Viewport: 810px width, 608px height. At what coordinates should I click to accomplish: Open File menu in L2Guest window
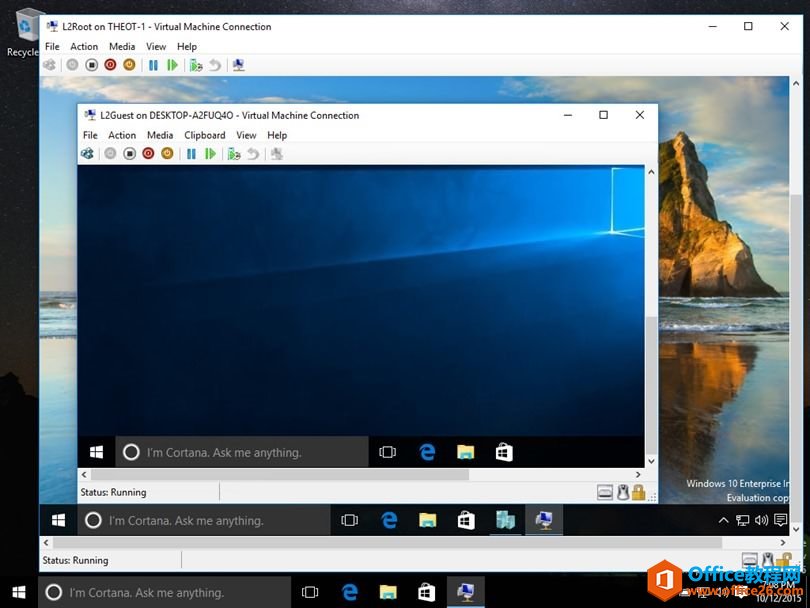90,135
